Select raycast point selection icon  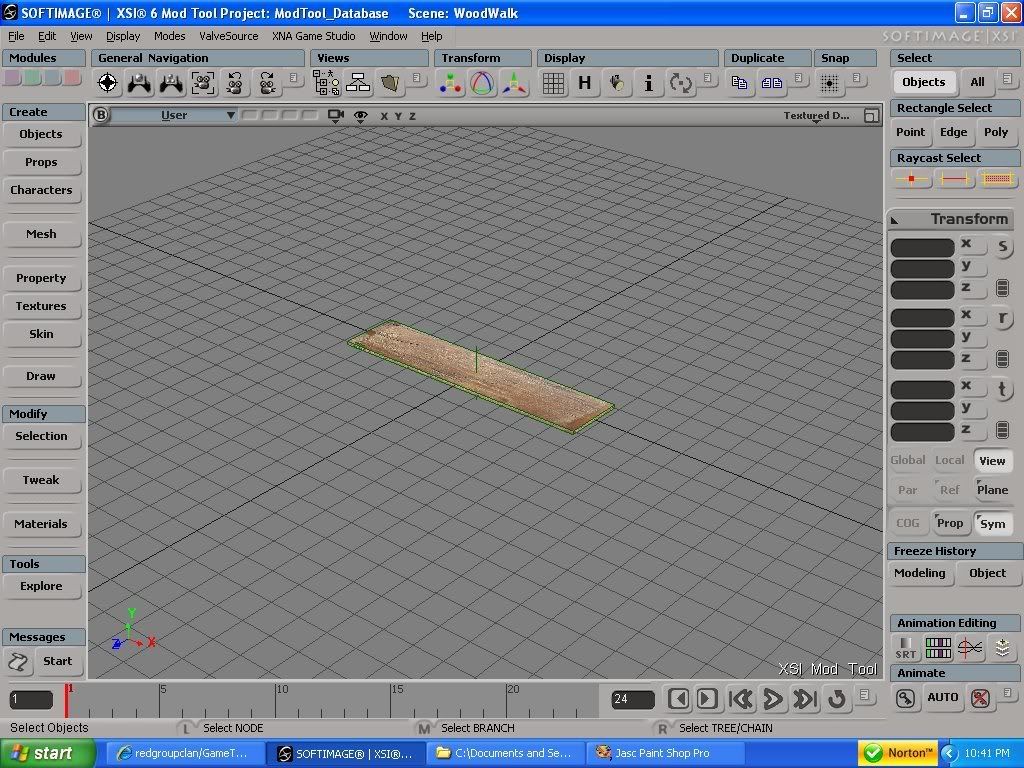911,178
